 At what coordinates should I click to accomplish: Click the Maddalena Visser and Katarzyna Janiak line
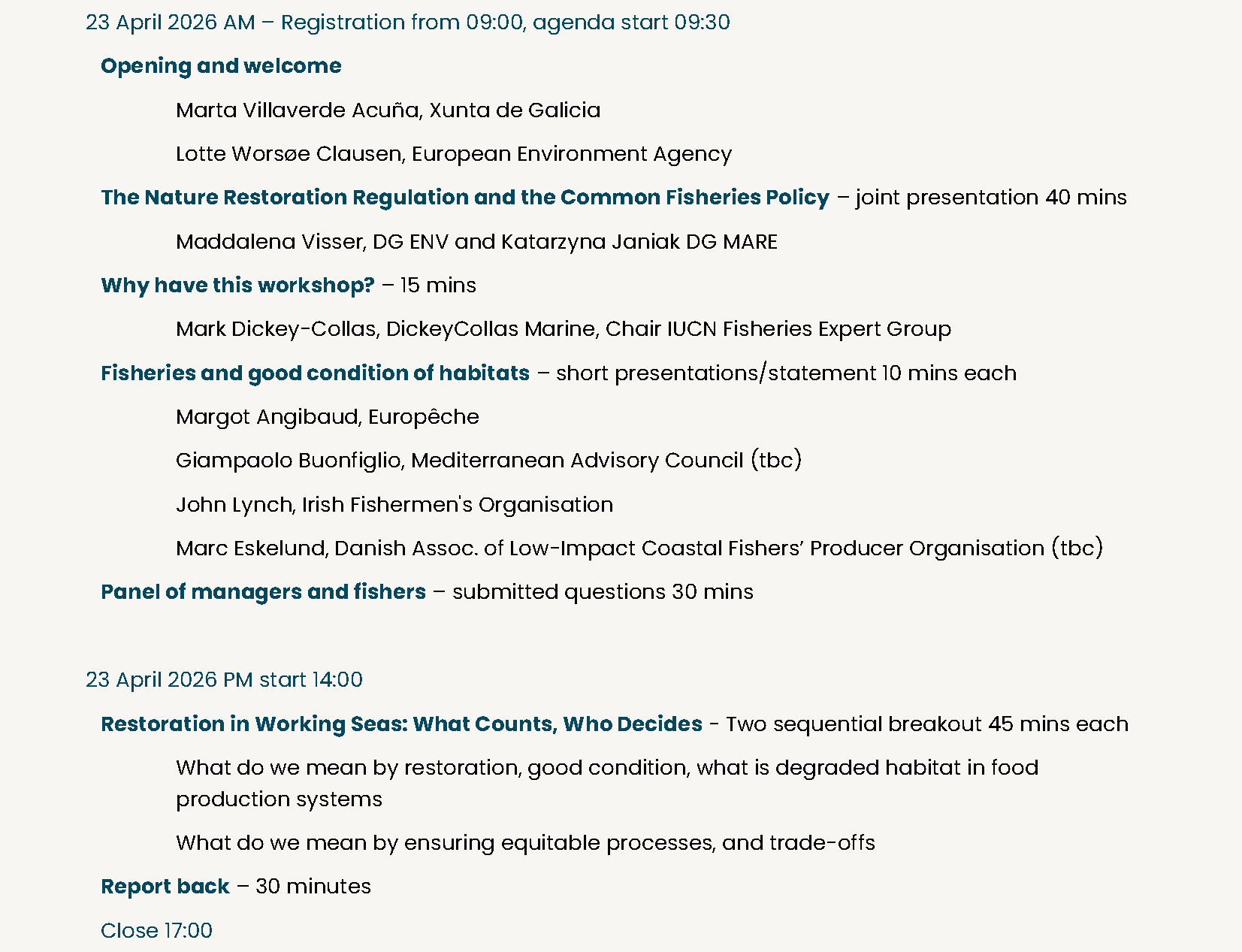tap(476, 242)
